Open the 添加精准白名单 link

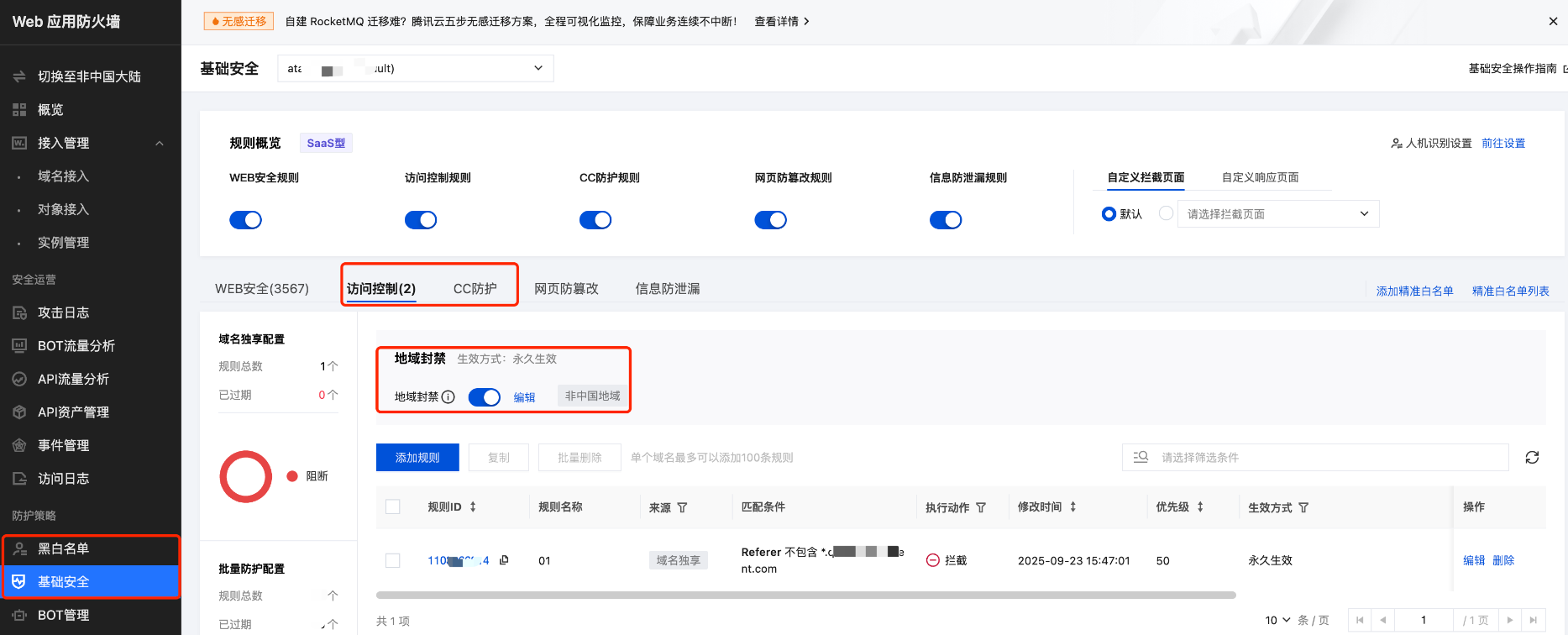point(1414,291)
